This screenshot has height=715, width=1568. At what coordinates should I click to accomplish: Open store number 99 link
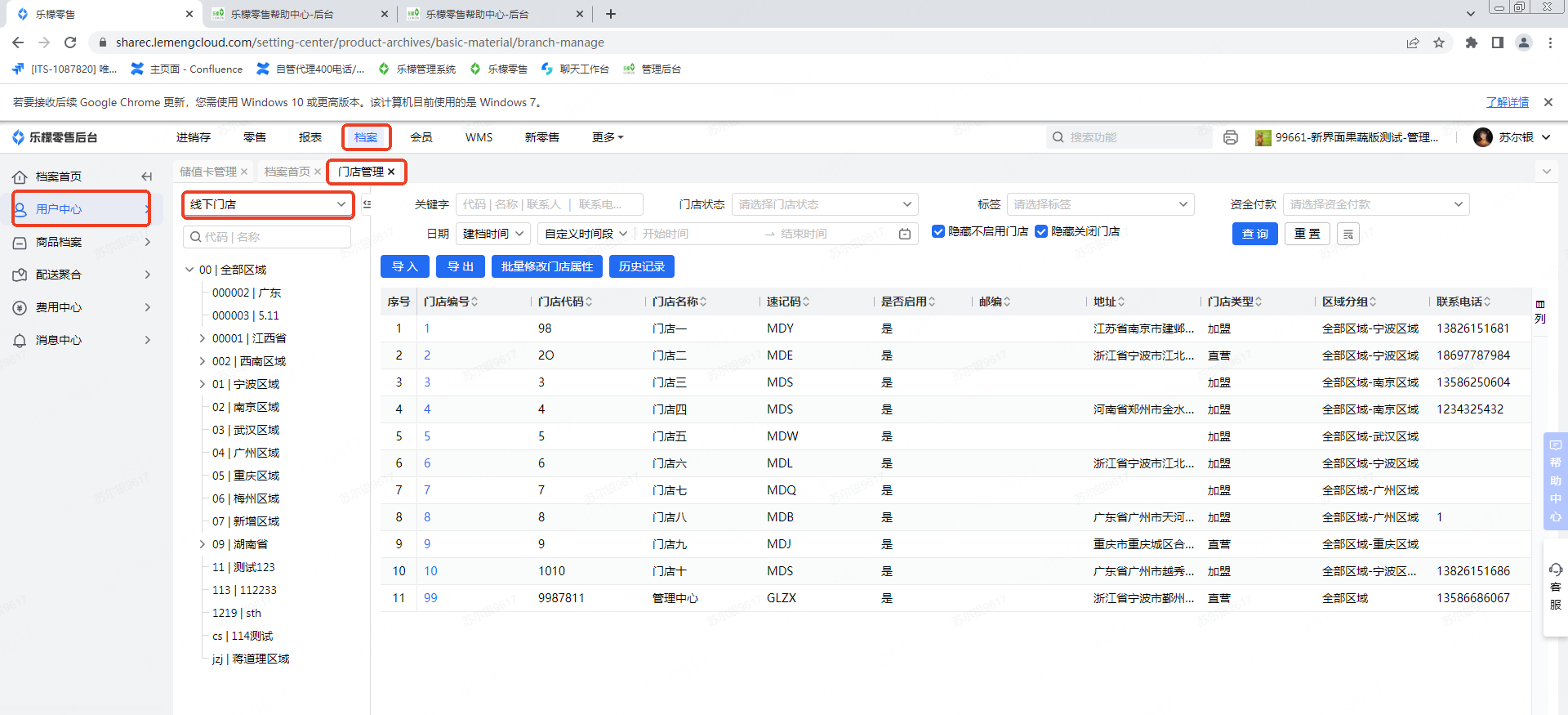[x=430, y=598]
